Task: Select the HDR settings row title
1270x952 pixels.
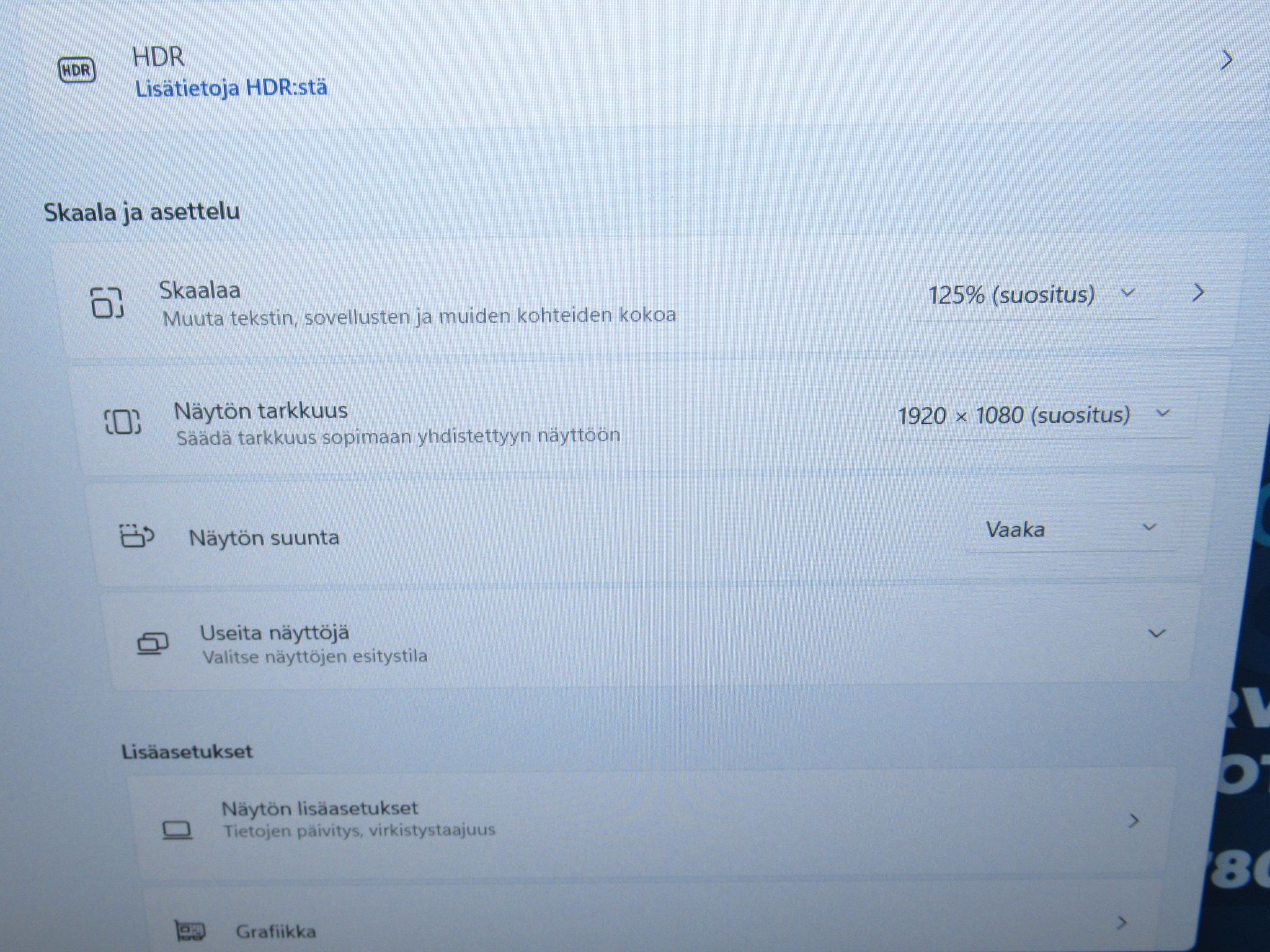Action: [159, 57]
